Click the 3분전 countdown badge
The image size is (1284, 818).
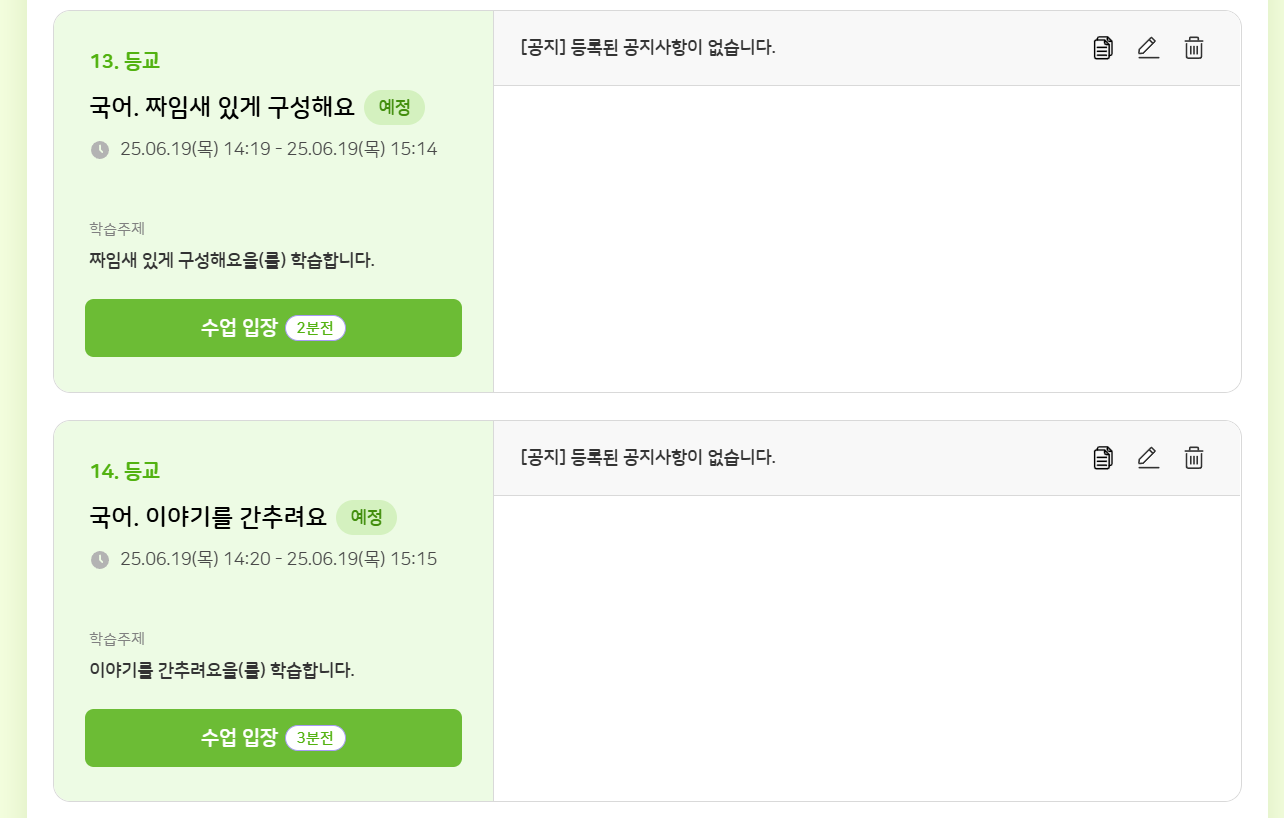(315, 738)
